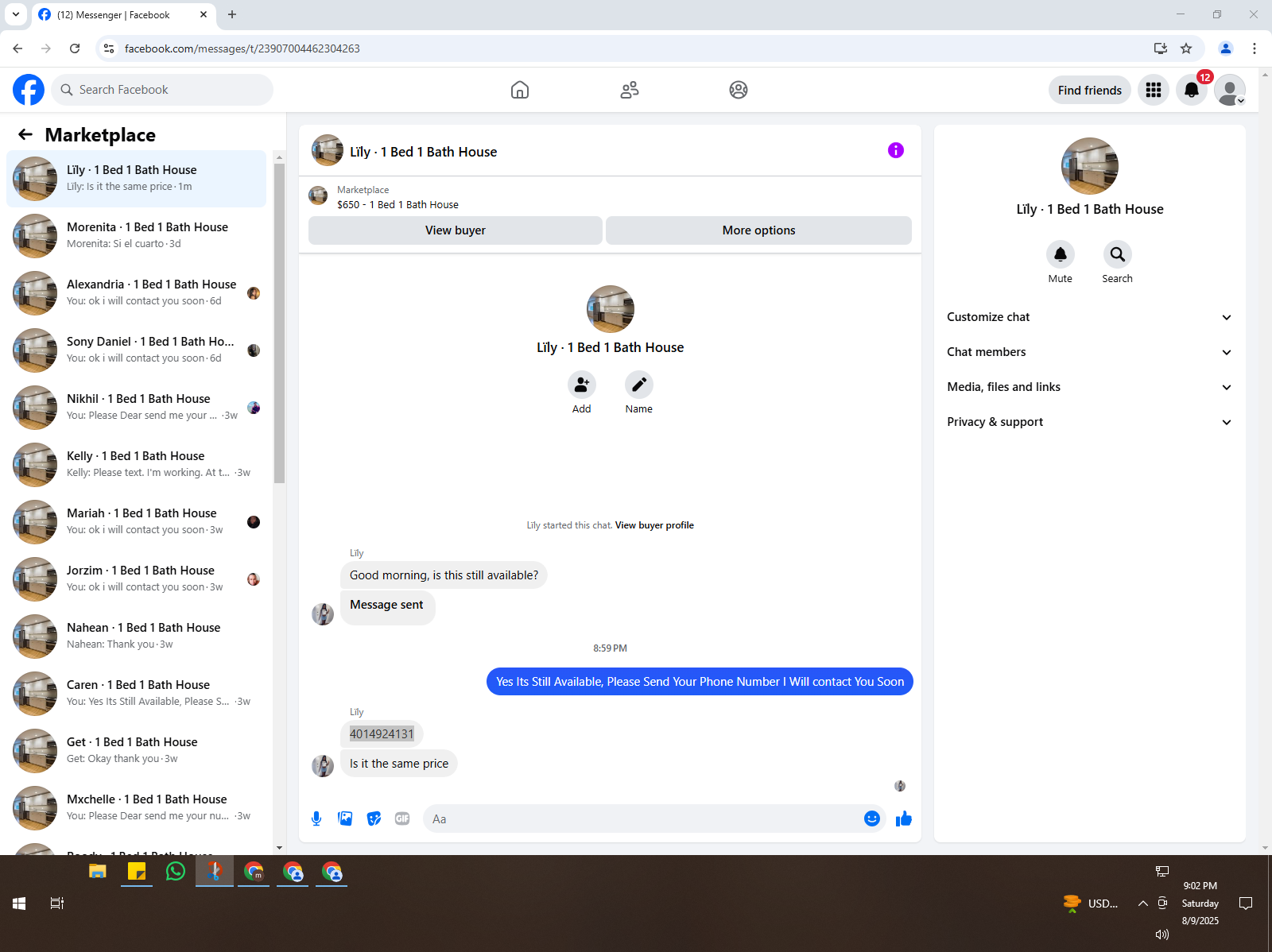Image resolution: width=1272 pixels, height=952 pixels.
Task: Choose a GIF icon
Action: (402, 818)
